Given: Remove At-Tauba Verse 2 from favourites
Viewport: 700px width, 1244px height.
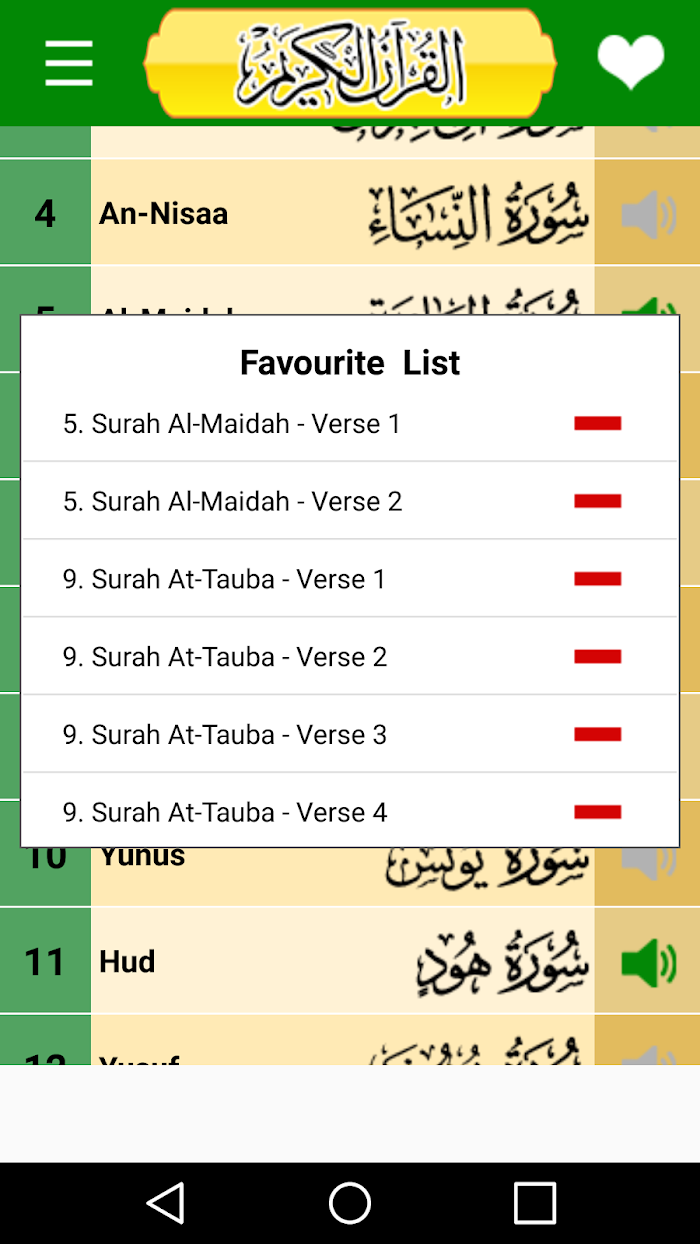Looking at the screenshot, I should pos(598,657).
